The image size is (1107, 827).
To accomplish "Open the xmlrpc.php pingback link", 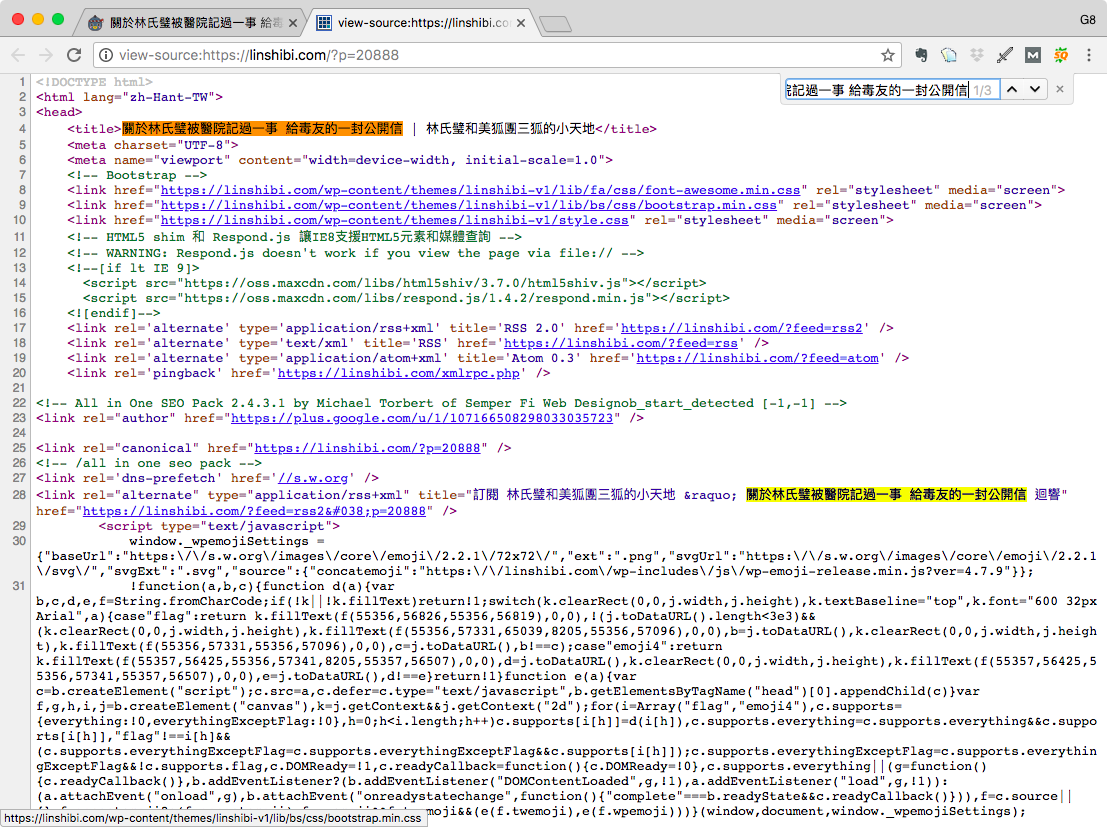I will coord(398,373).
